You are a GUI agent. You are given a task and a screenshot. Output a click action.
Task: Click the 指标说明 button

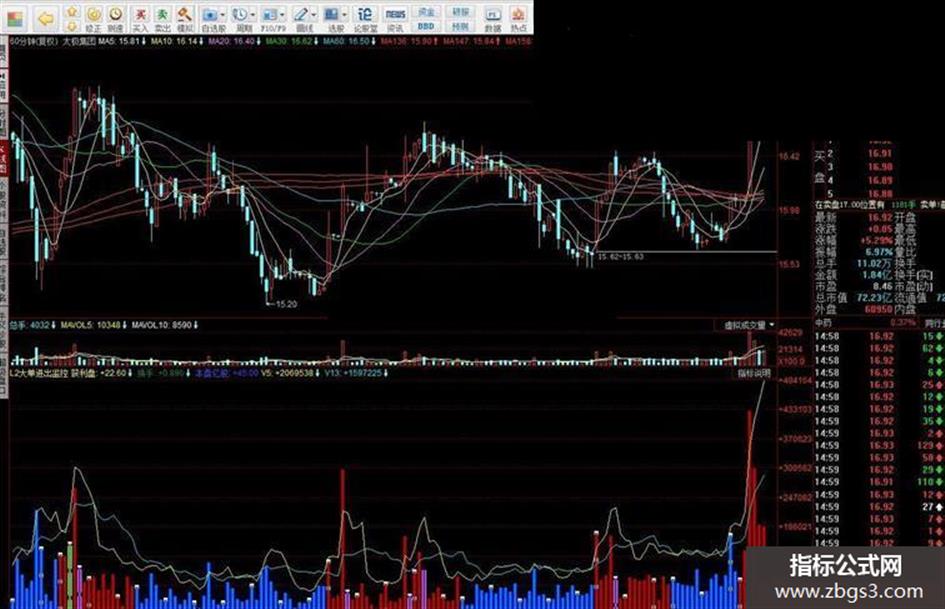point(754,373)
